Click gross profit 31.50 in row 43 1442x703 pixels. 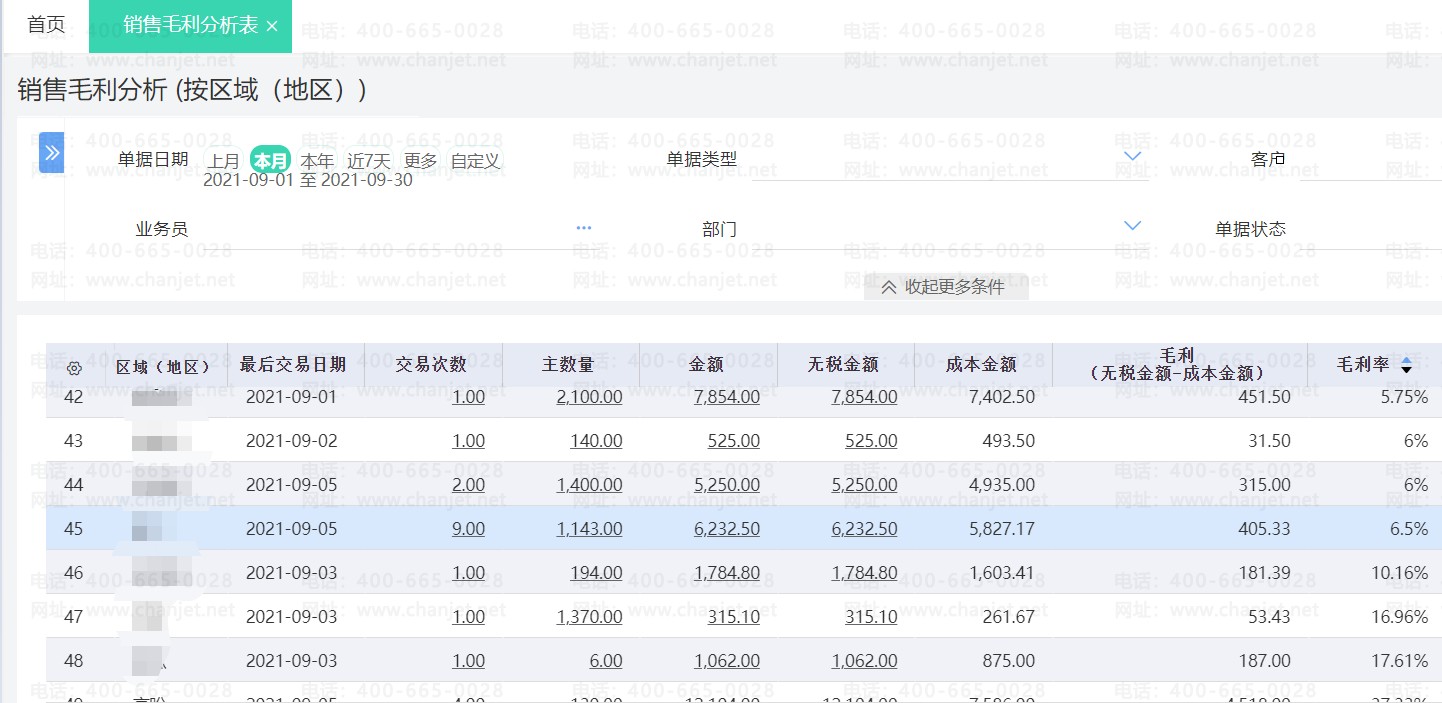tap(1269, 441)
